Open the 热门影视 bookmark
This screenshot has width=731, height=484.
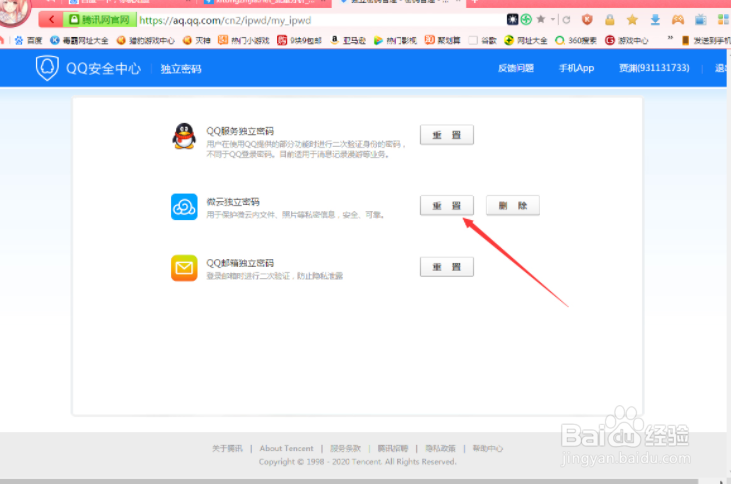[x=395, y=41]
